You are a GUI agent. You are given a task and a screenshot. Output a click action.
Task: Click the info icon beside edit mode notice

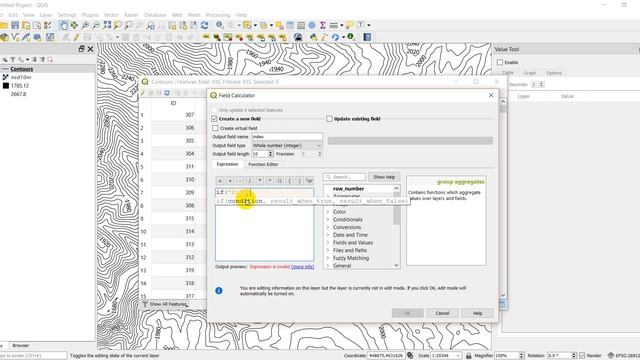[219, 291]
